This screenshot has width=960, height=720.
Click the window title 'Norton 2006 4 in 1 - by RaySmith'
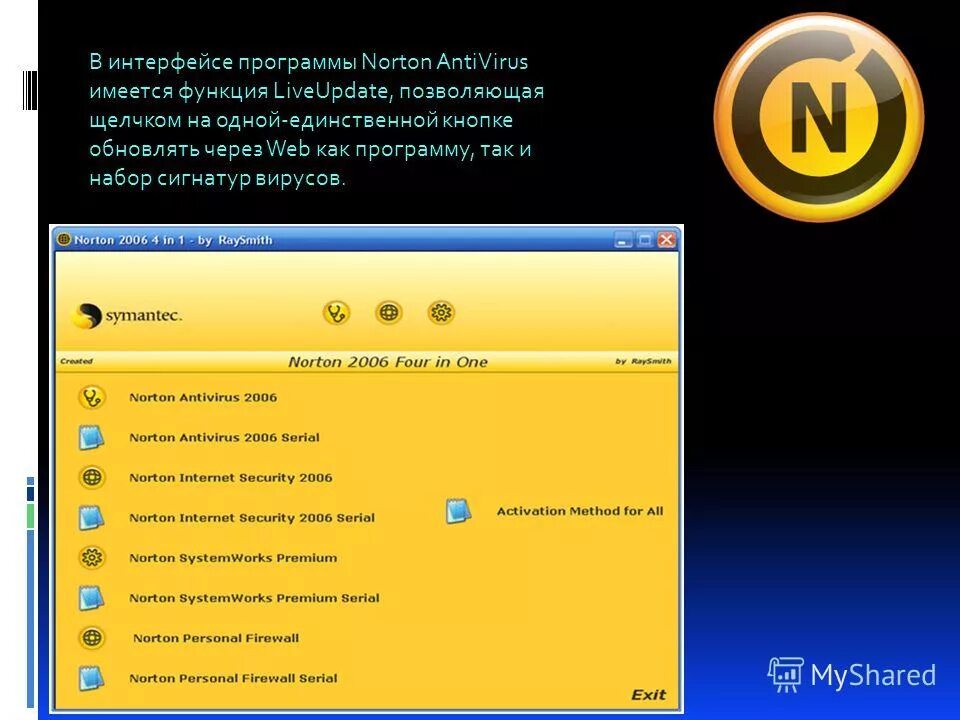(x=173, y=240)
